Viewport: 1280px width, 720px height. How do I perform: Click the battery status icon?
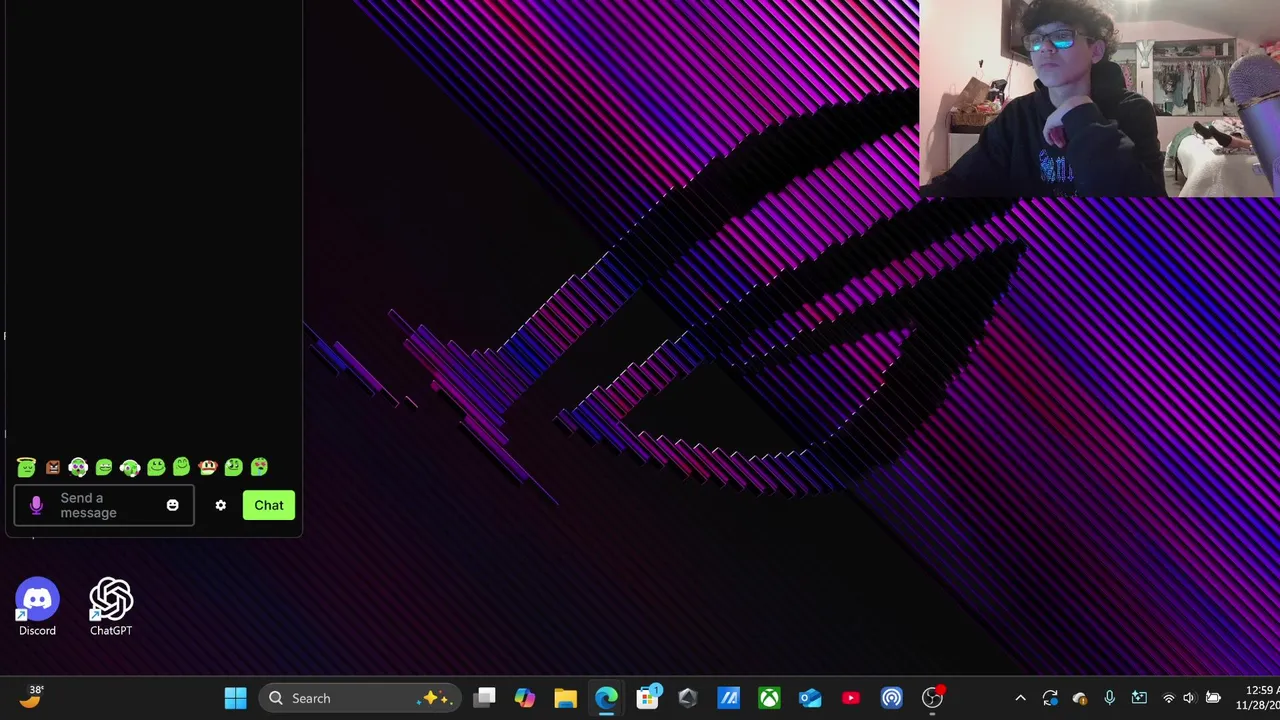pos(1213,698)
